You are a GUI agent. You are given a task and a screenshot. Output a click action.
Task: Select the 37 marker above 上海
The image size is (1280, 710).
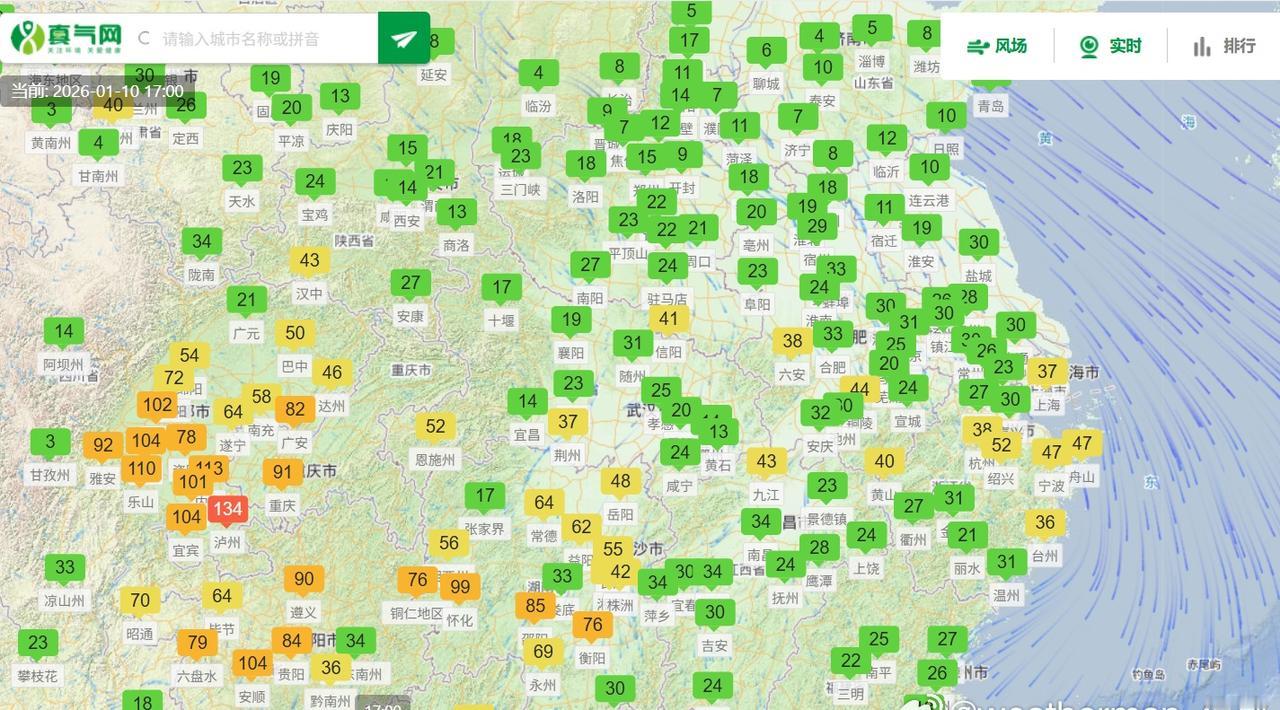pos(1047,373)
